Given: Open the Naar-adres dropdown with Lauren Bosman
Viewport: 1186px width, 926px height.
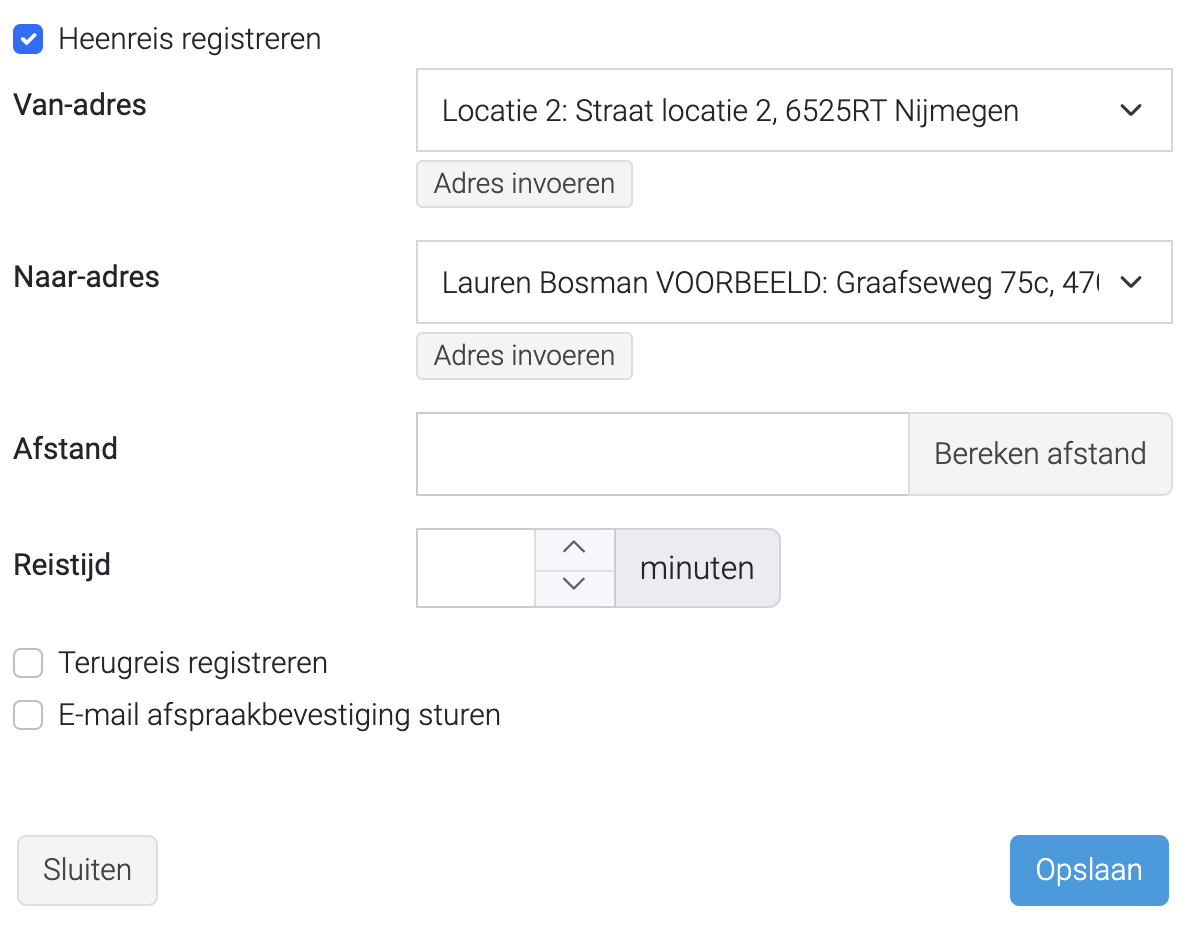Looking at the screenshot, I should (794, 282).
